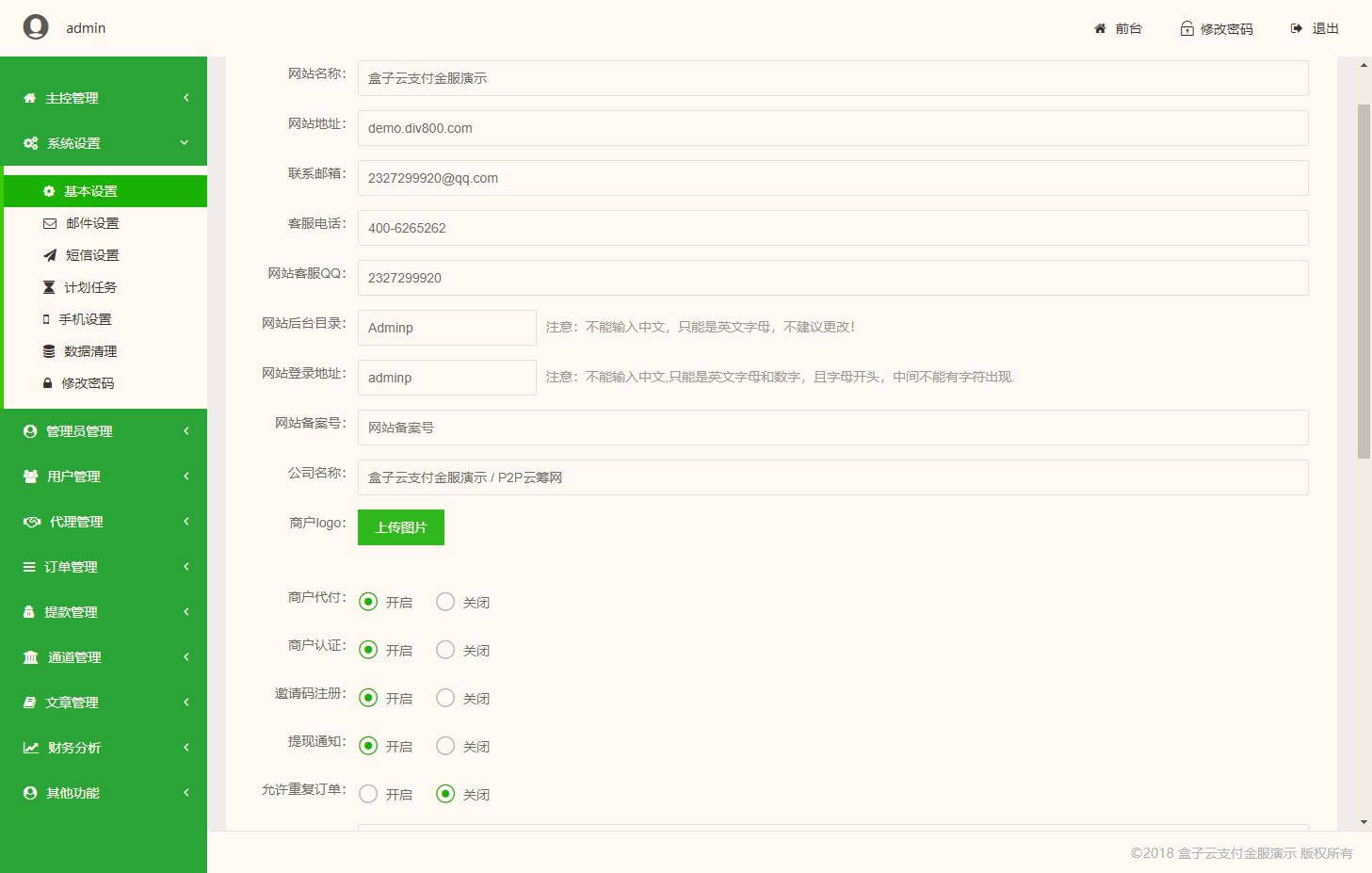This screenshot has height=873, width=1372.
Task: Click the hourglass icon for 计划任务
Action: (x=49, y=287)
